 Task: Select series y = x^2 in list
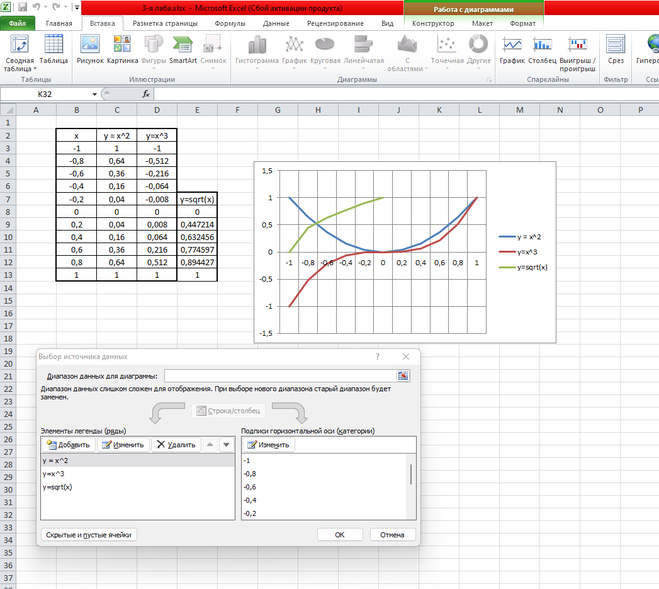pos(137,461)
